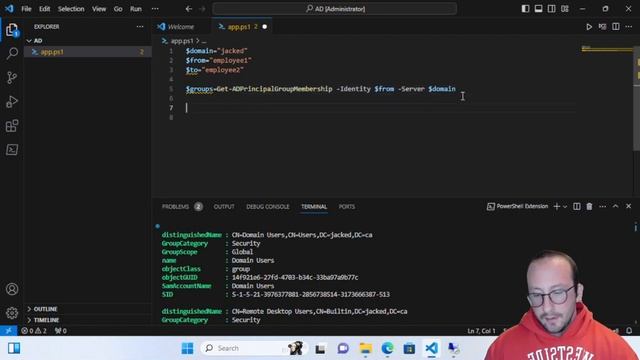Switch to the Welcome tab
The height and width of the screenshot is (360, 640).
[181, 27]
